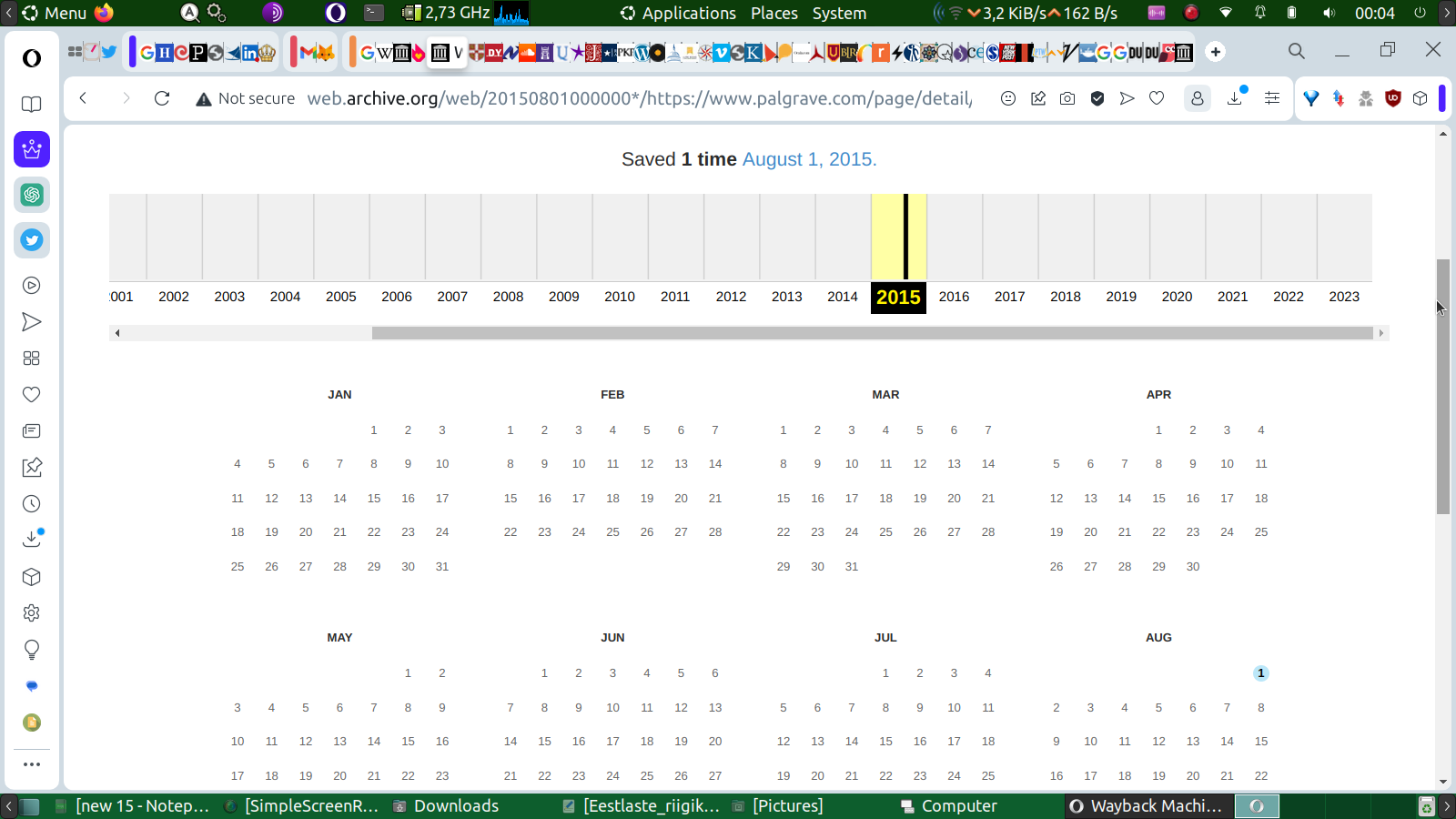The image size is (1456, 819).
Task: Click the Twitter pinned tab
Action: (x=109, y=52)
